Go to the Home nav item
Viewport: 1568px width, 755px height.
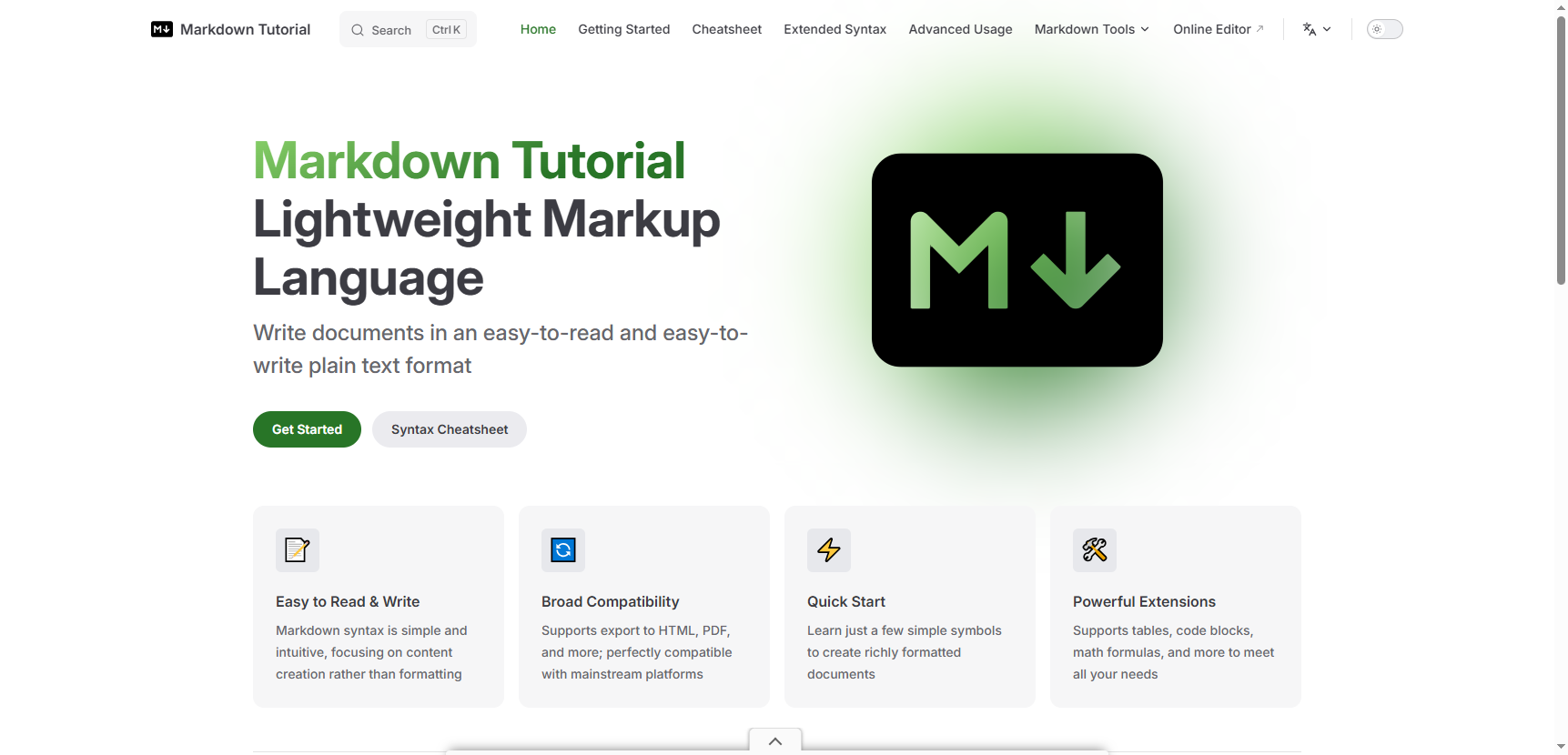pyautogui.click(x=538, y=29)
